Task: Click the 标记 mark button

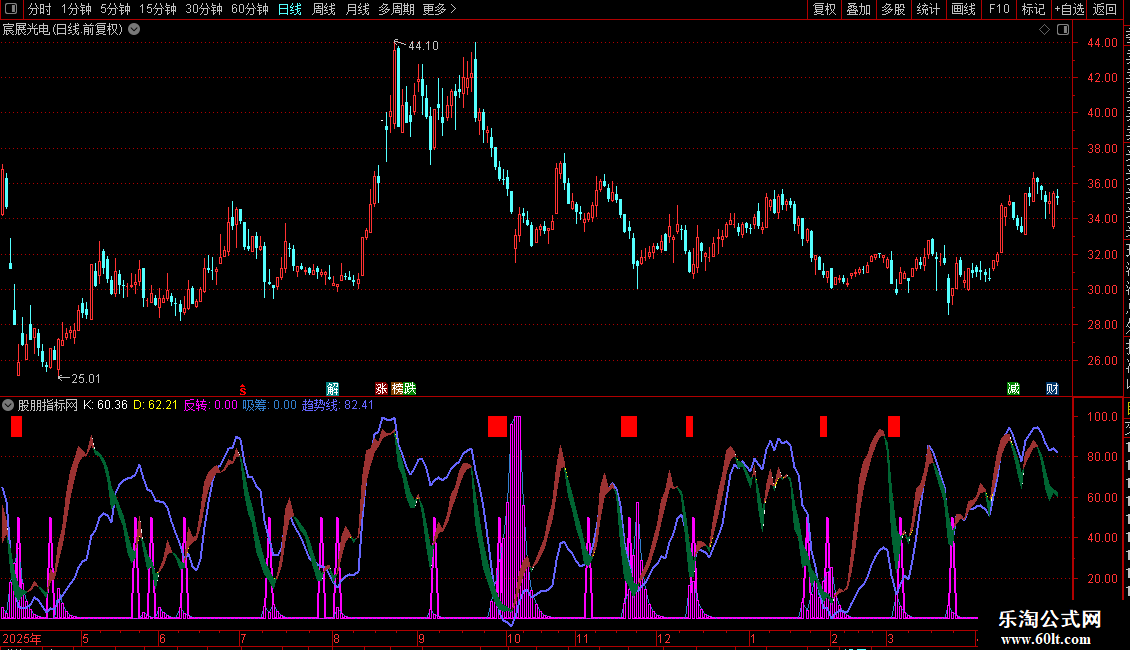Action: click(1033, 9)
